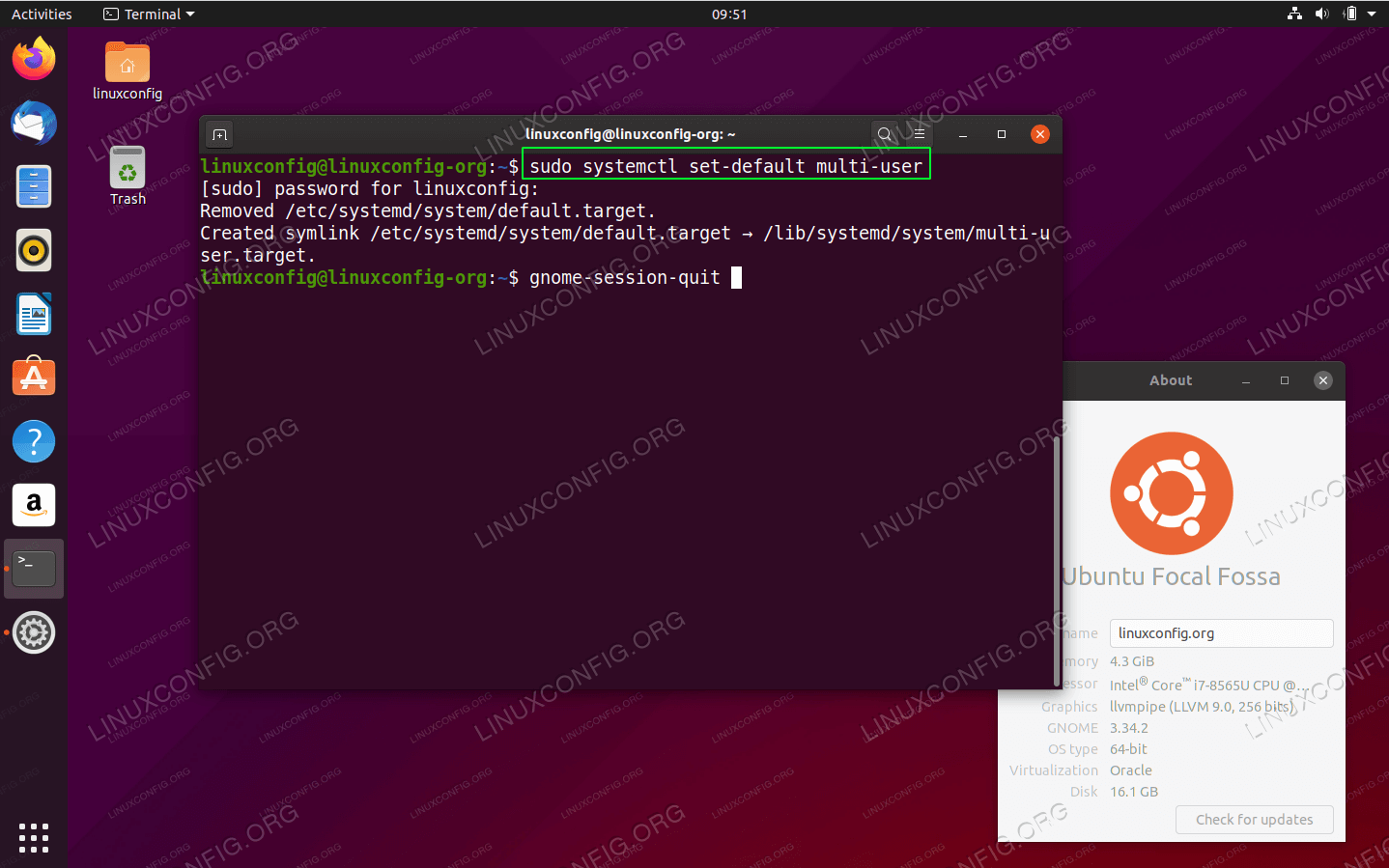Open LibreOffice Writer from the dock
Image resolution: width=1389 pixels, height=868 pixels.
tap(33, 314)
